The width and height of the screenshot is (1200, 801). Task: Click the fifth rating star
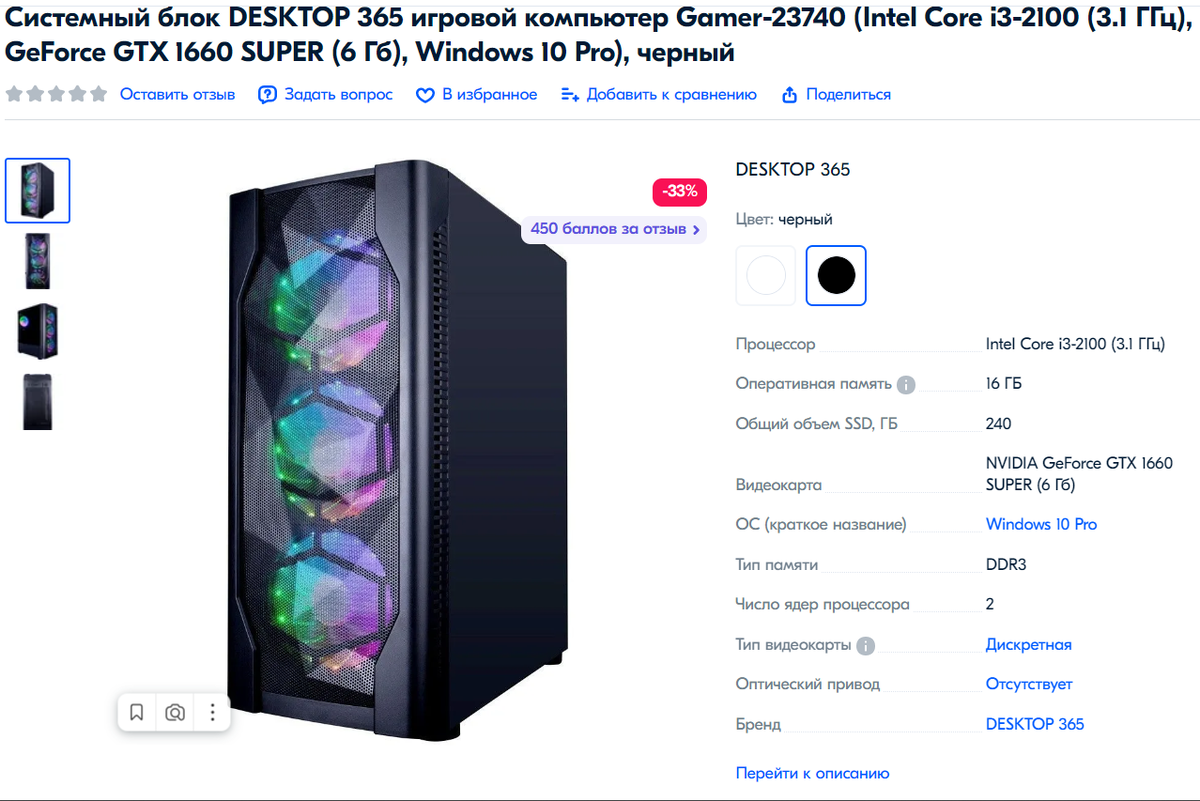point(98,94)
